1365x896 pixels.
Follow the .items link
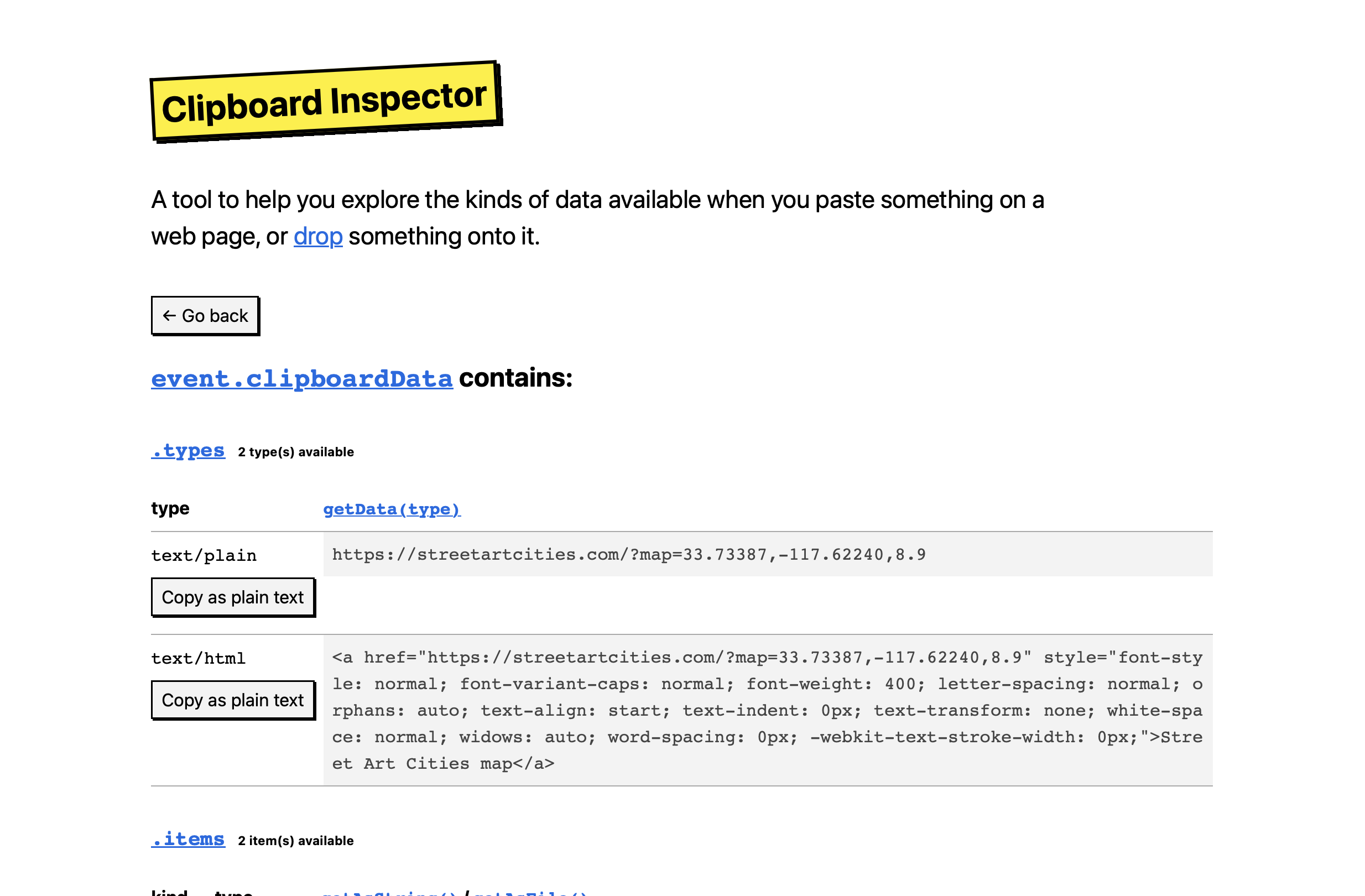(x=188, y=839)
